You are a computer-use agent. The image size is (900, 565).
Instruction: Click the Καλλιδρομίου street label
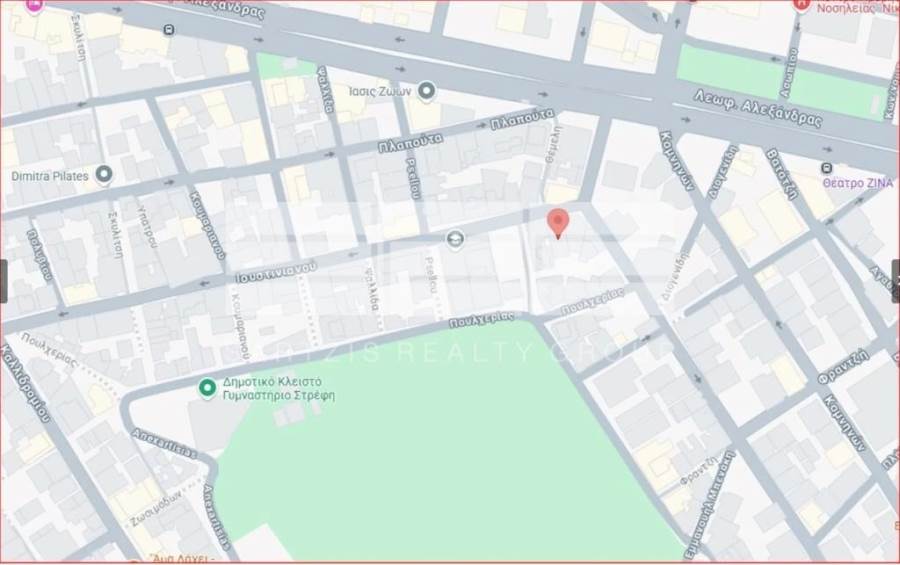pos(26,384)
